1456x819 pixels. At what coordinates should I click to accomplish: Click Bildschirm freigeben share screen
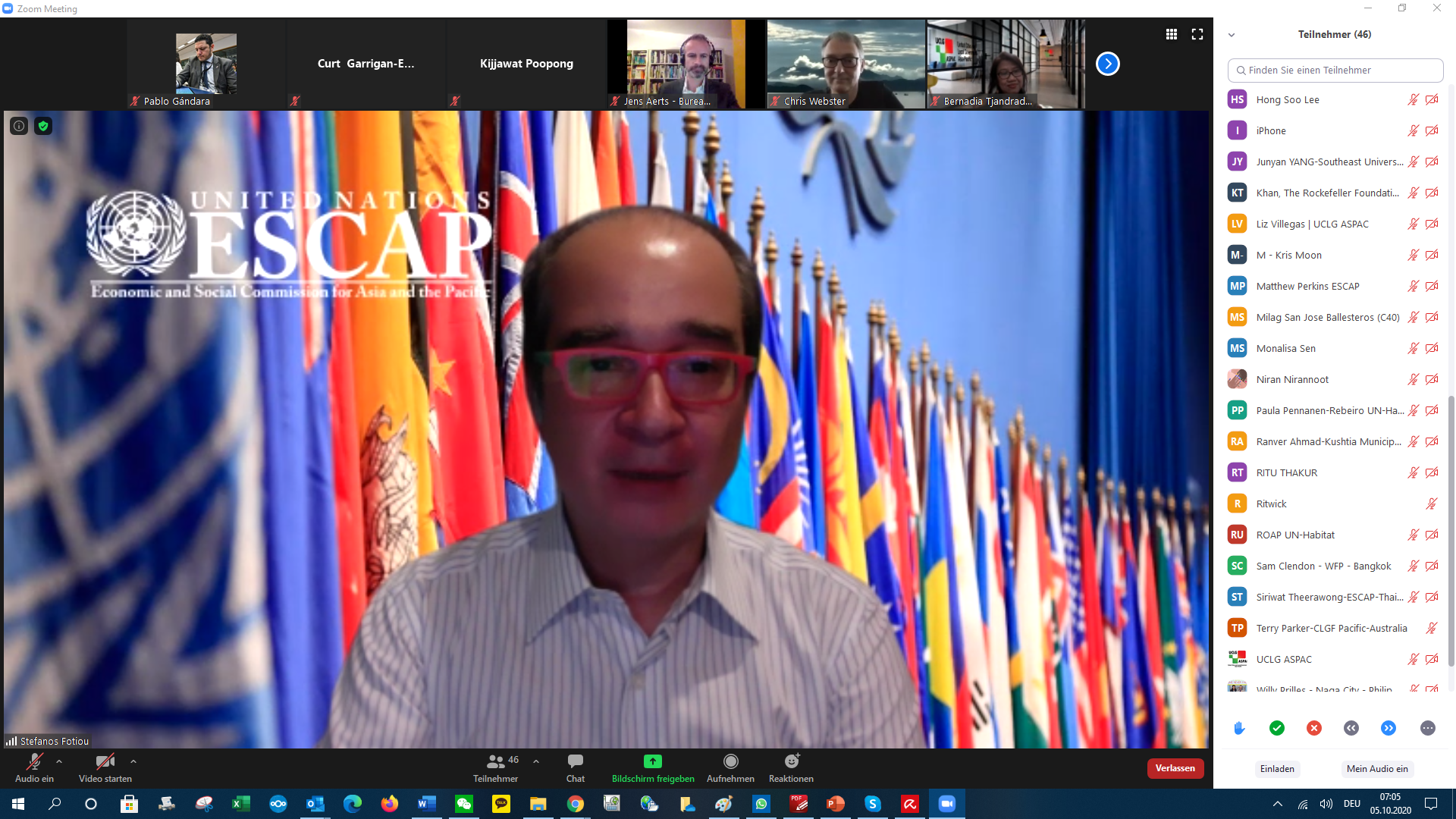point(653,768)
